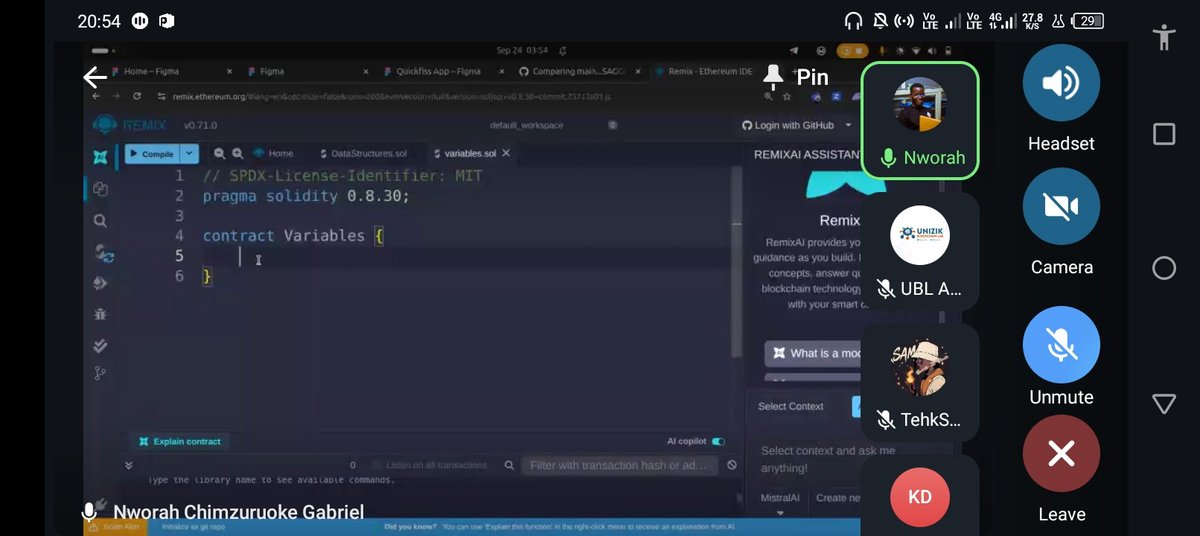Click Login with GitHub
Viewport: 1200px width, 536px height.
click(787, 125)
